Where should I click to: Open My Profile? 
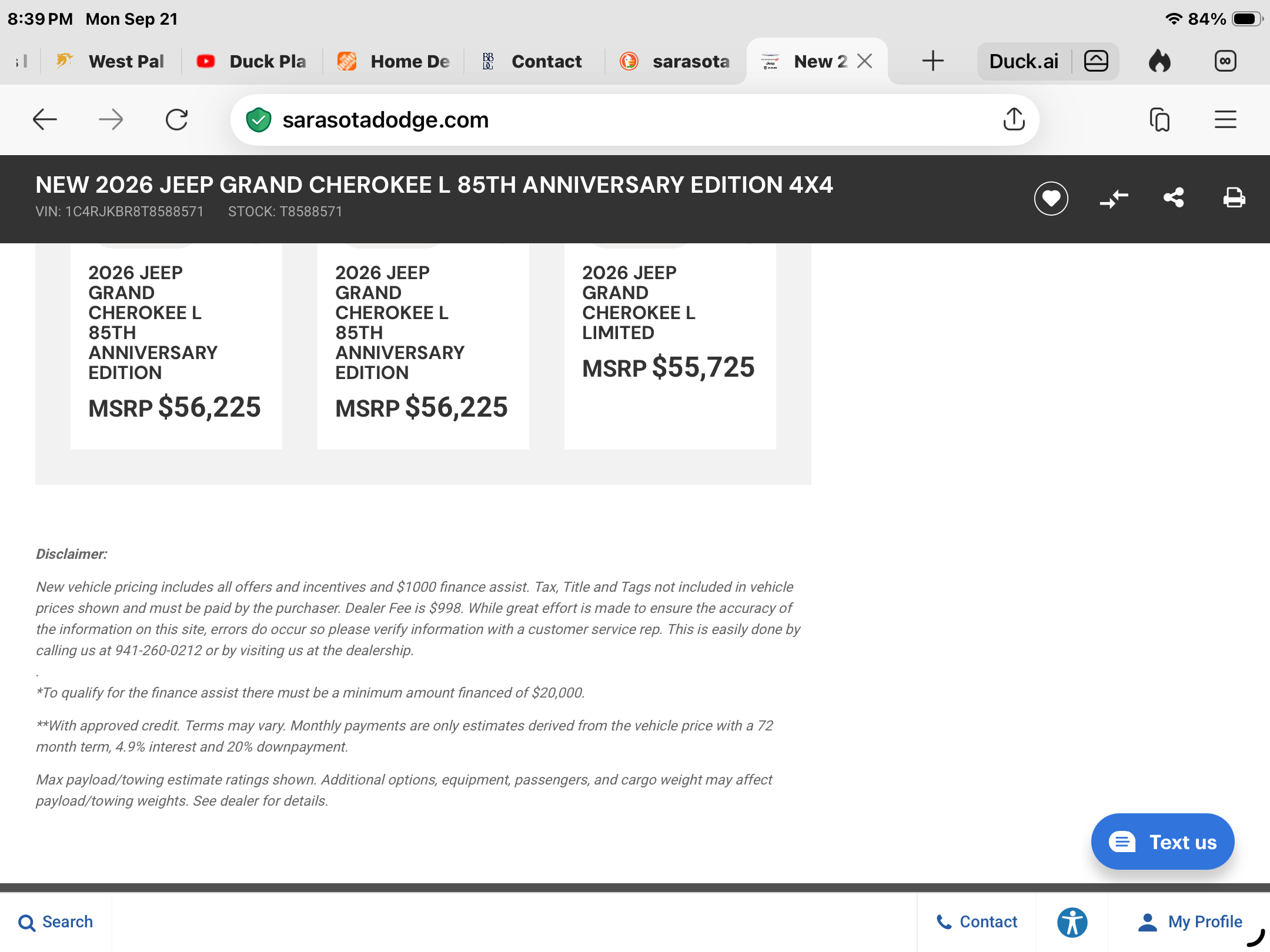tap(1190, 922)
